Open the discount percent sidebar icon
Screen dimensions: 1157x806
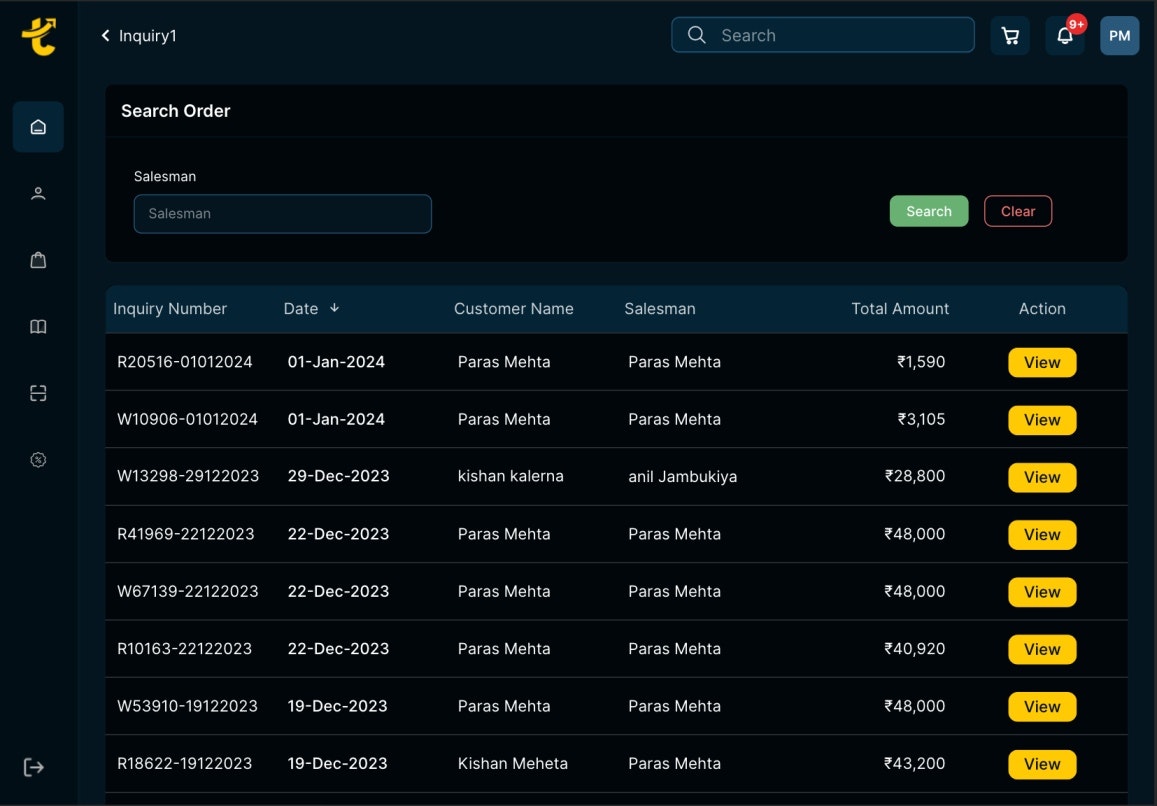click(38, 460)
